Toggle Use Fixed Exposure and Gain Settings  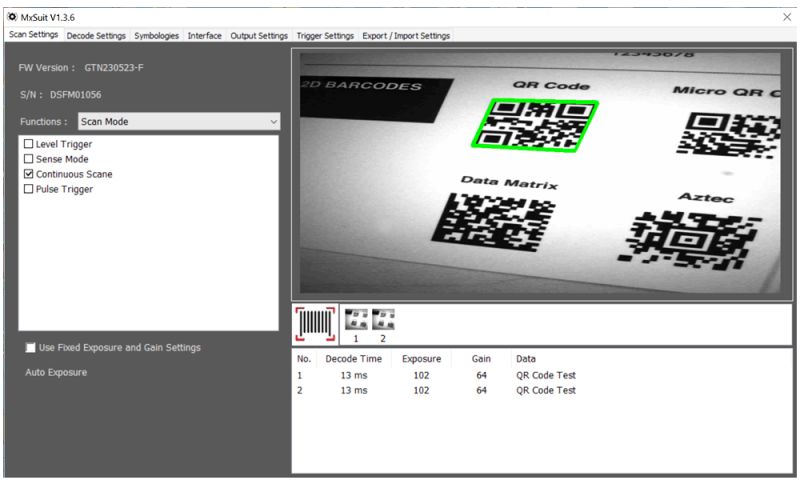coord(31,347)
